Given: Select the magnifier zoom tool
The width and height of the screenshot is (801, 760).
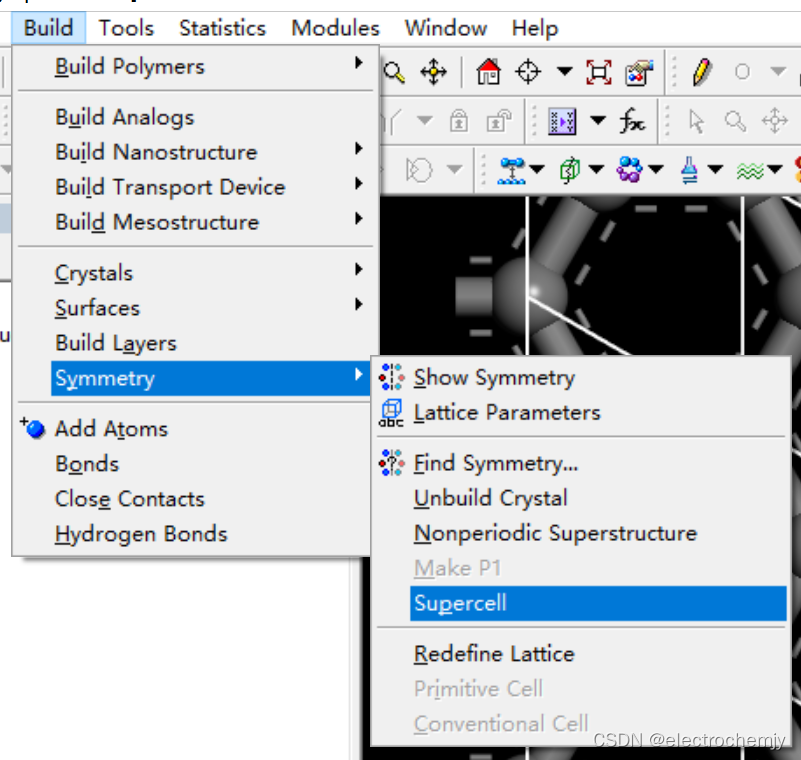Looking at the screenshot, I should point(394,72).
